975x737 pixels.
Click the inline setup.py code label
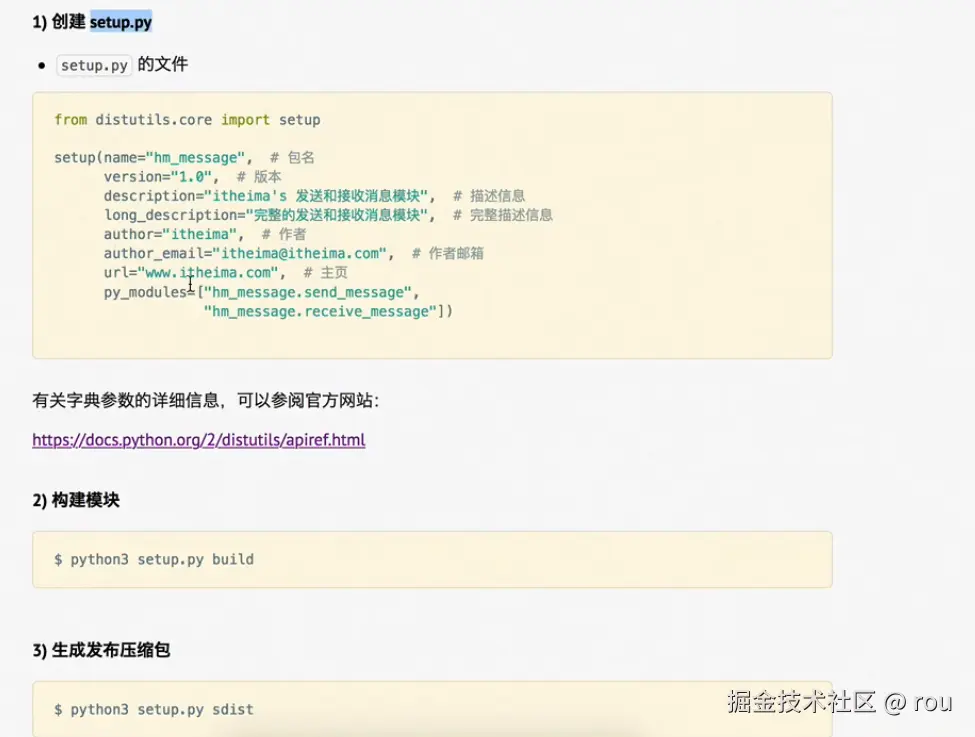click(94, 65)
